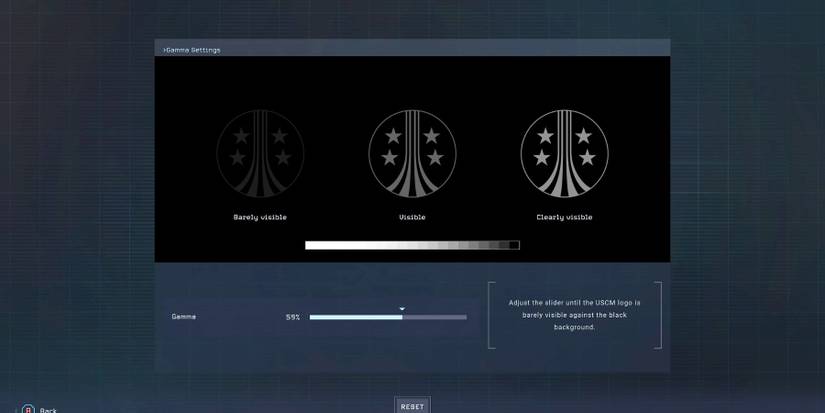The image size is (825, 413).
Task: Click the Reset button
Action: coord(412,406)
